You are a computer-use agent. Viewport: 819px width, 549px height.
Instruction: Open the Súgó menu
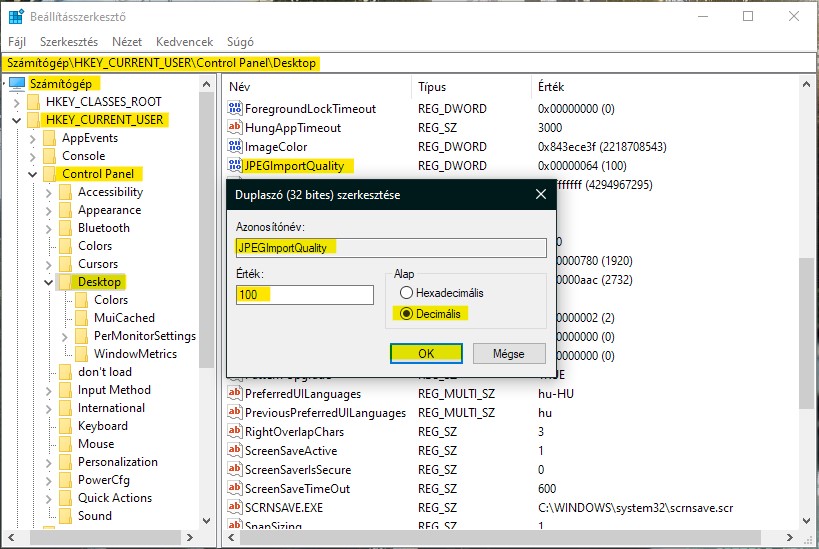240,42
